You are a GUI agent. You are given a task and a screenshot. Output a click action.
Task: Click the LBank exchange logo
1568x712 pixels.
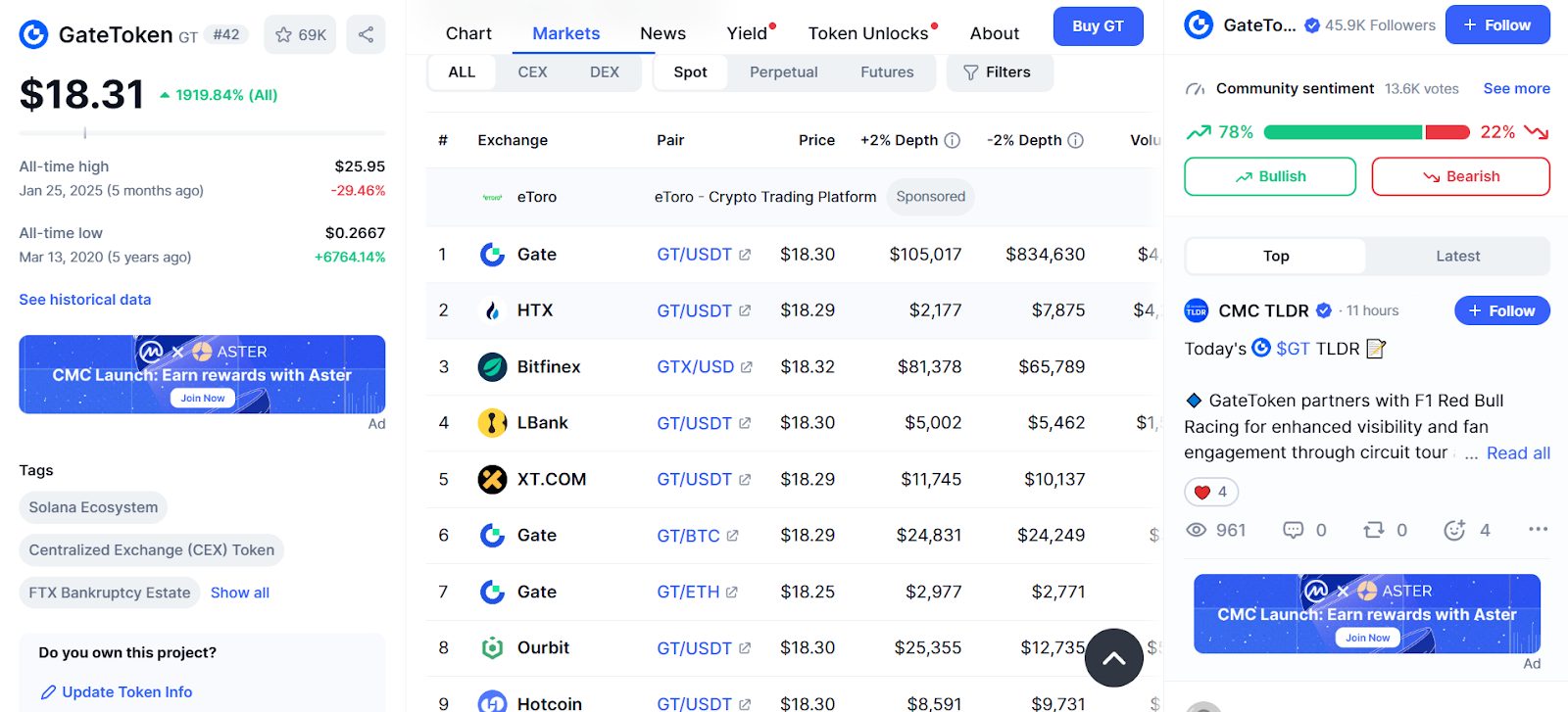pos(492,423)
